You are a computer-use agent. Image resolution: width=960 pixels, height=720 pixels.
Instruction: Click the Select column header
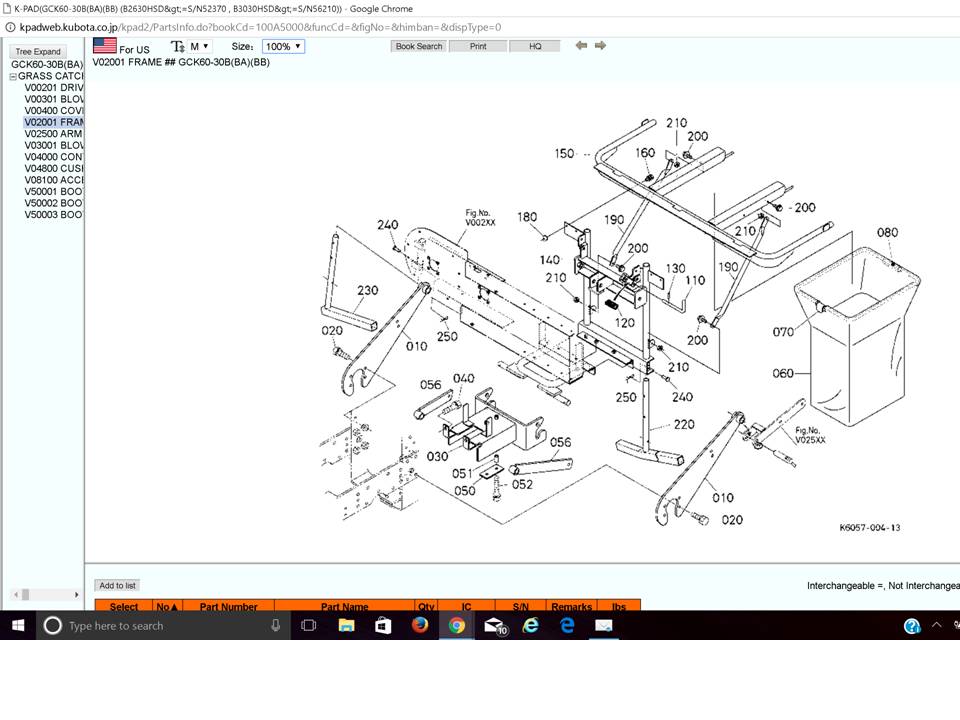[124, 606]
